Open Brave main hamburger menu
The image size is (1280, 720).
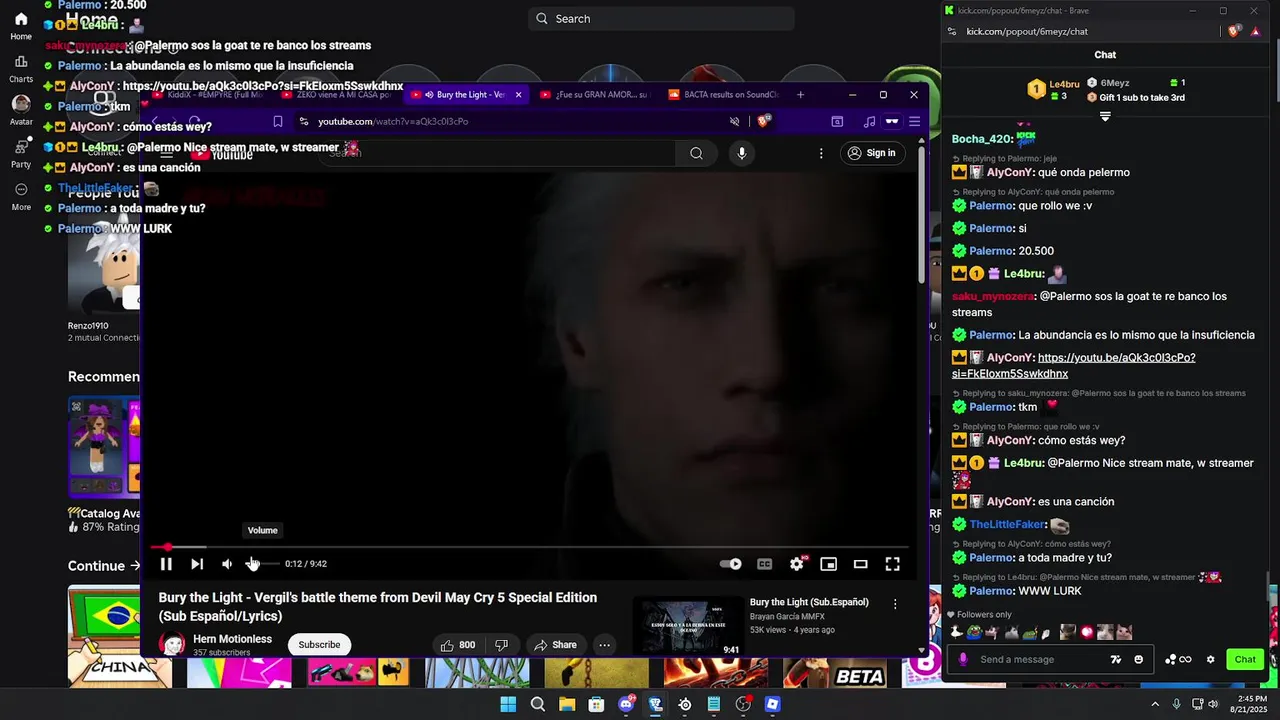[914, 122]
